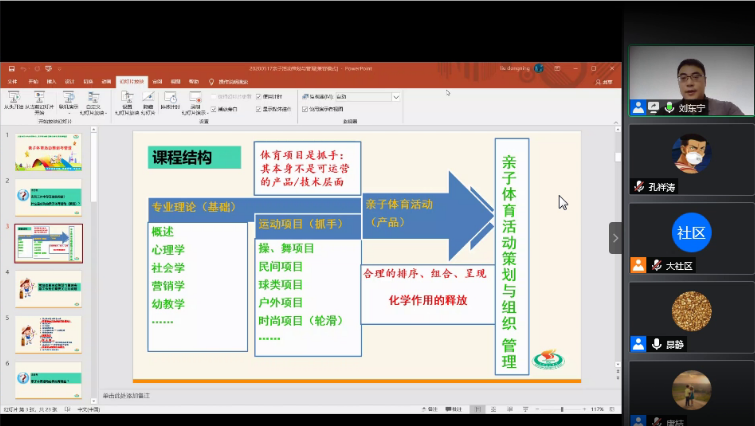Viewport: 755px width, 426px height.
Task: Switch to the Slide Show ribbon tab
Action: tap(131, 81)
